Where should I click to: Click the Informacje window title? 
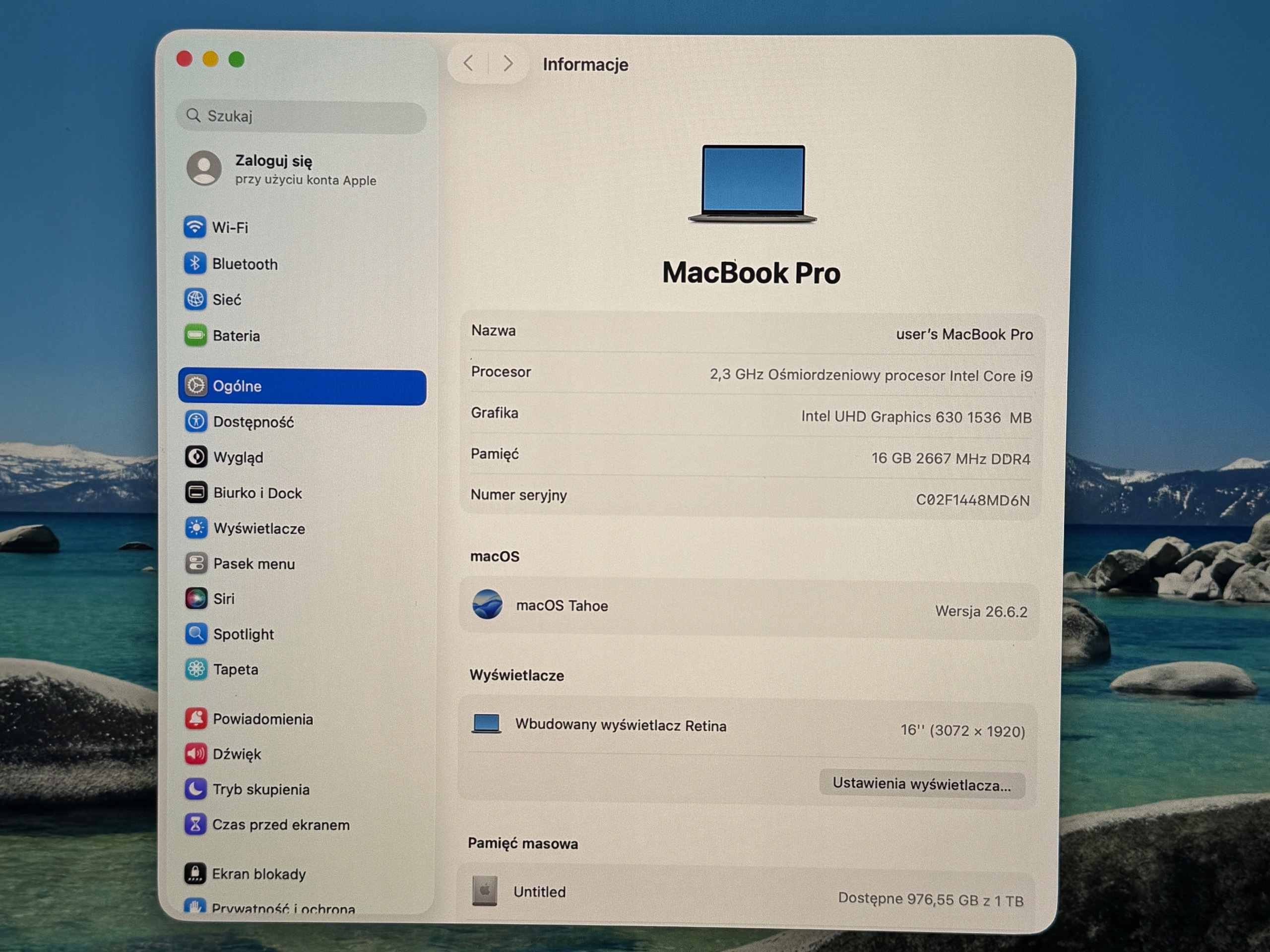[585, 64]
